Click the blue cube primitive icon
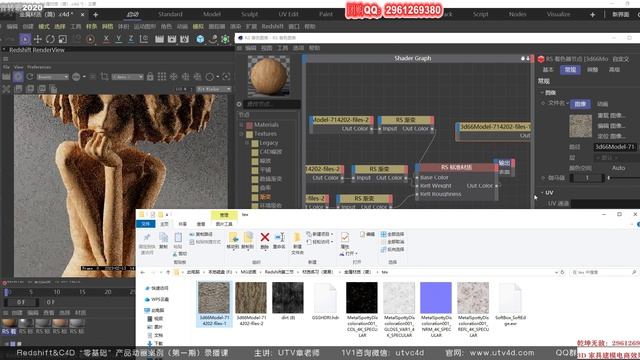 click(x=200, y=39)
